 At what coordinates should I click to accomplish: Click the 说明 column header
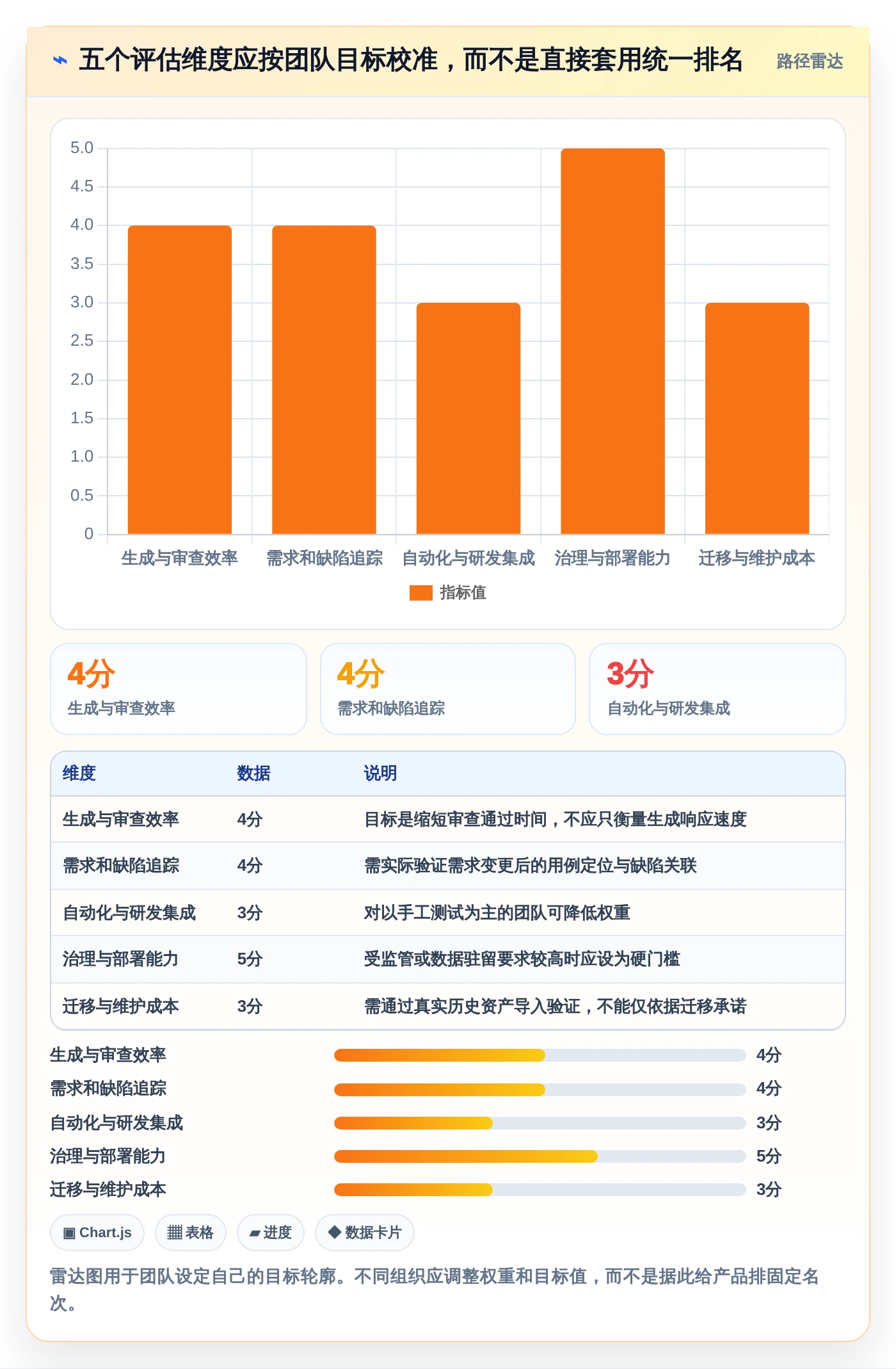pyautogui.click(x=381, y=774)
